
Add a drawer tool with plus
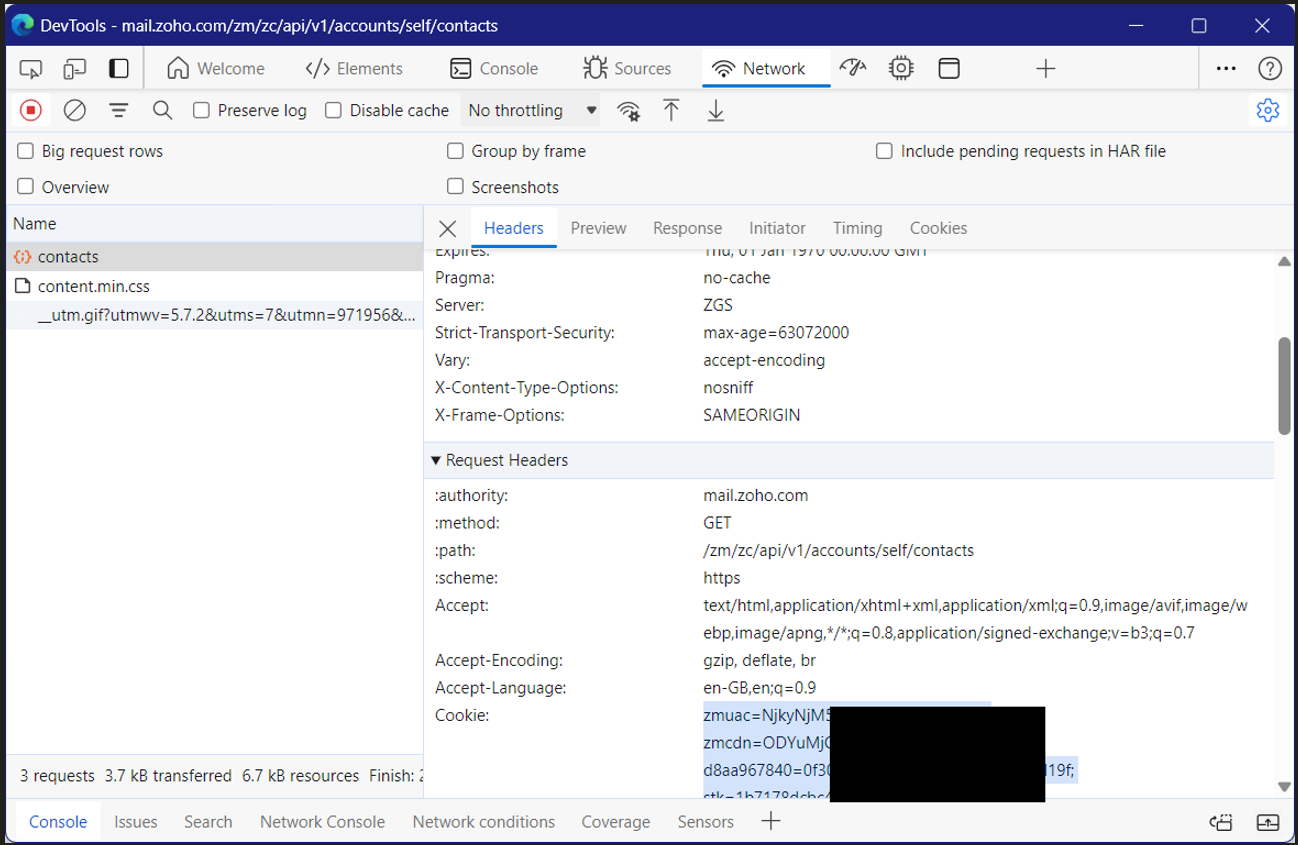tap(770, 822)
